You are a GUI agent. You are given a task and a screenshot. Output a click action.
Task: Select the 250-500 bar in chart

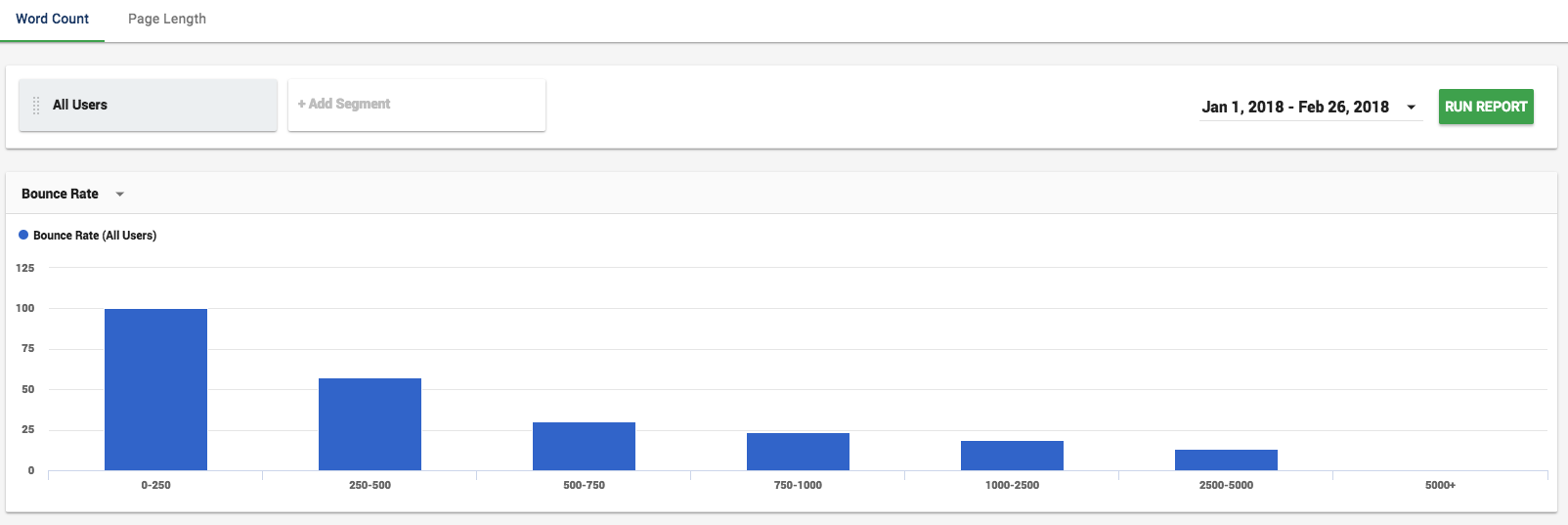[370, 424]
